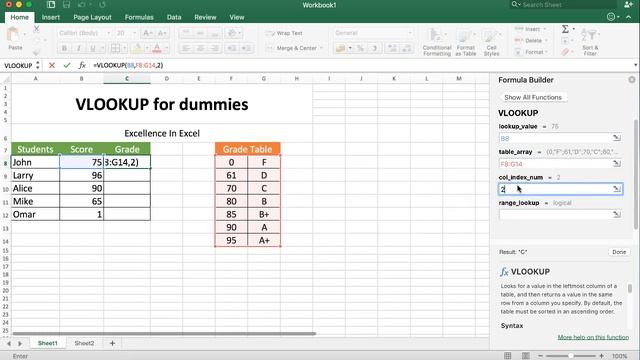Click the font color A swatch

[157, 48]
